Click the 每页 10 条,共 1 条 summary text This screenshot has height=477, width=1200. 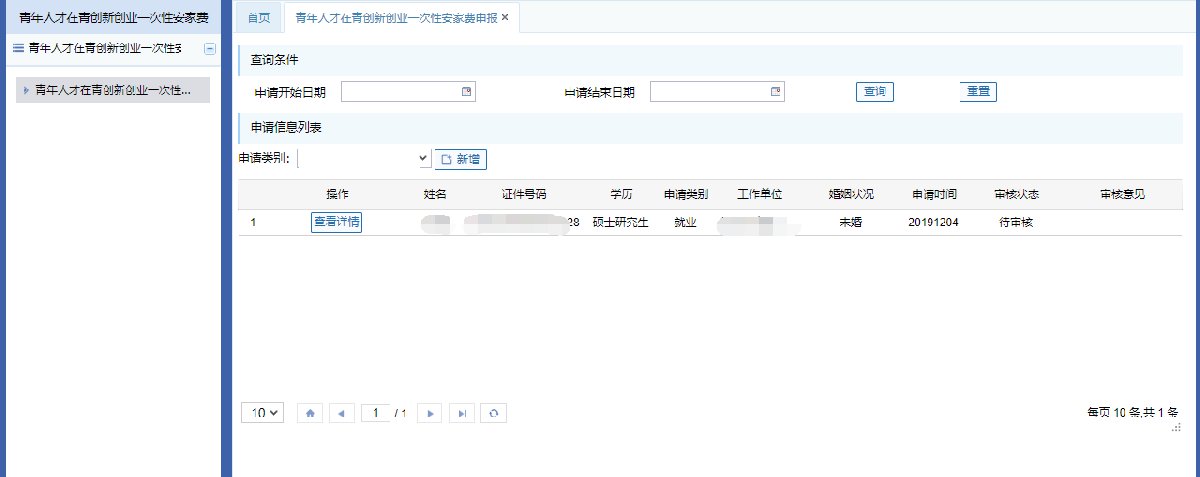tap(1133, 412)
